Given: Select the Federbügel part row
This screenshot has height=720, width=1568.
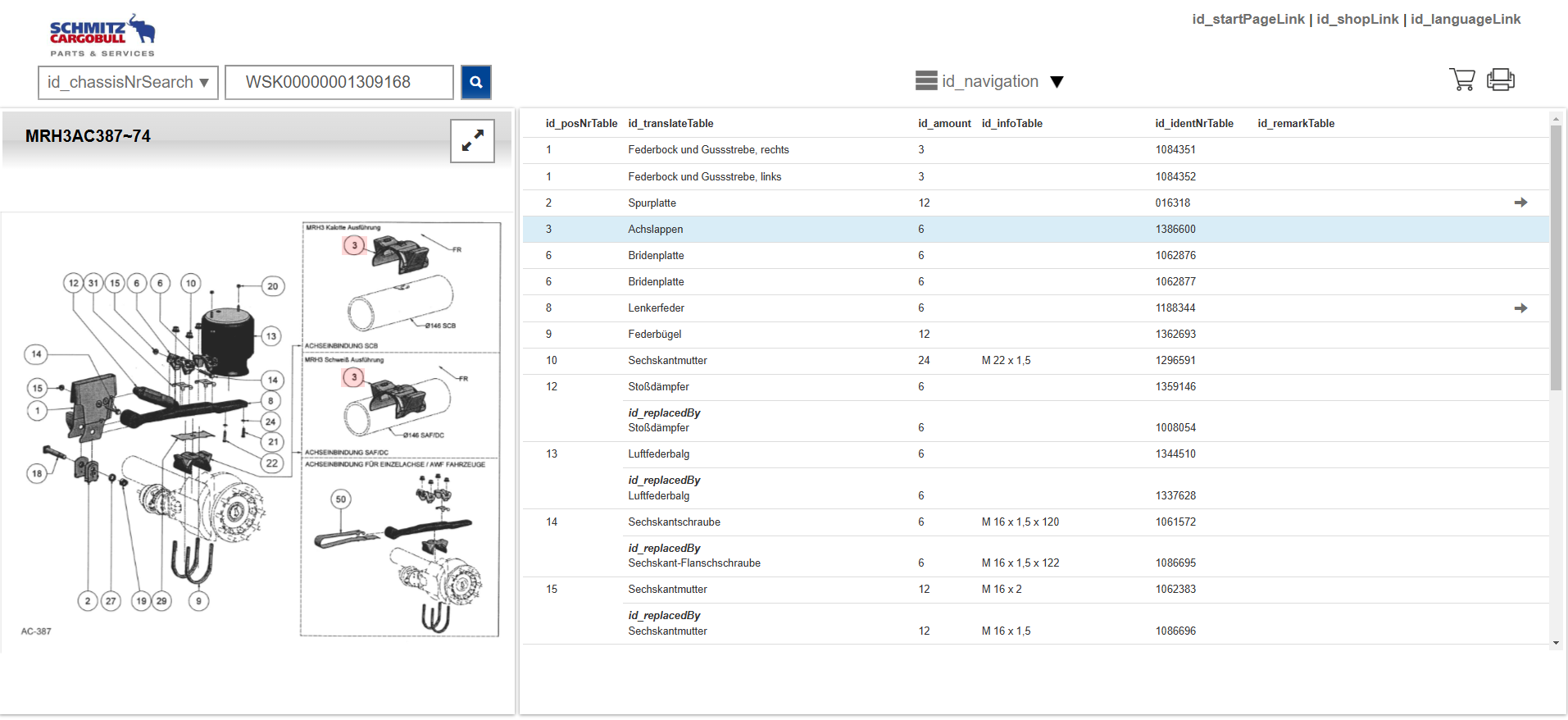Looking at the screenshot, I should click(1036, 335).
